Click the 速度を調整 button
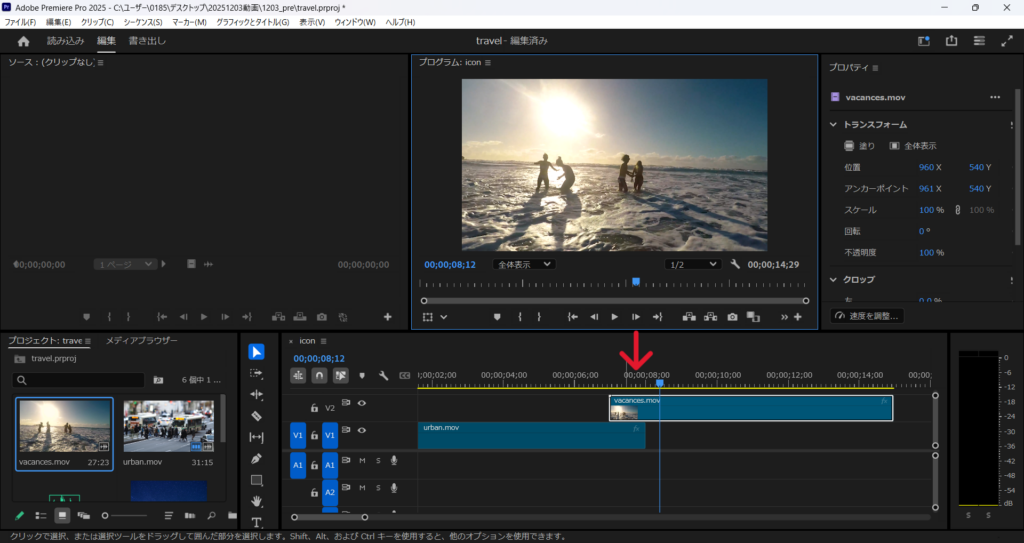Image resolution: width=1024 pixels, height=543 pixels. point(867,316)
